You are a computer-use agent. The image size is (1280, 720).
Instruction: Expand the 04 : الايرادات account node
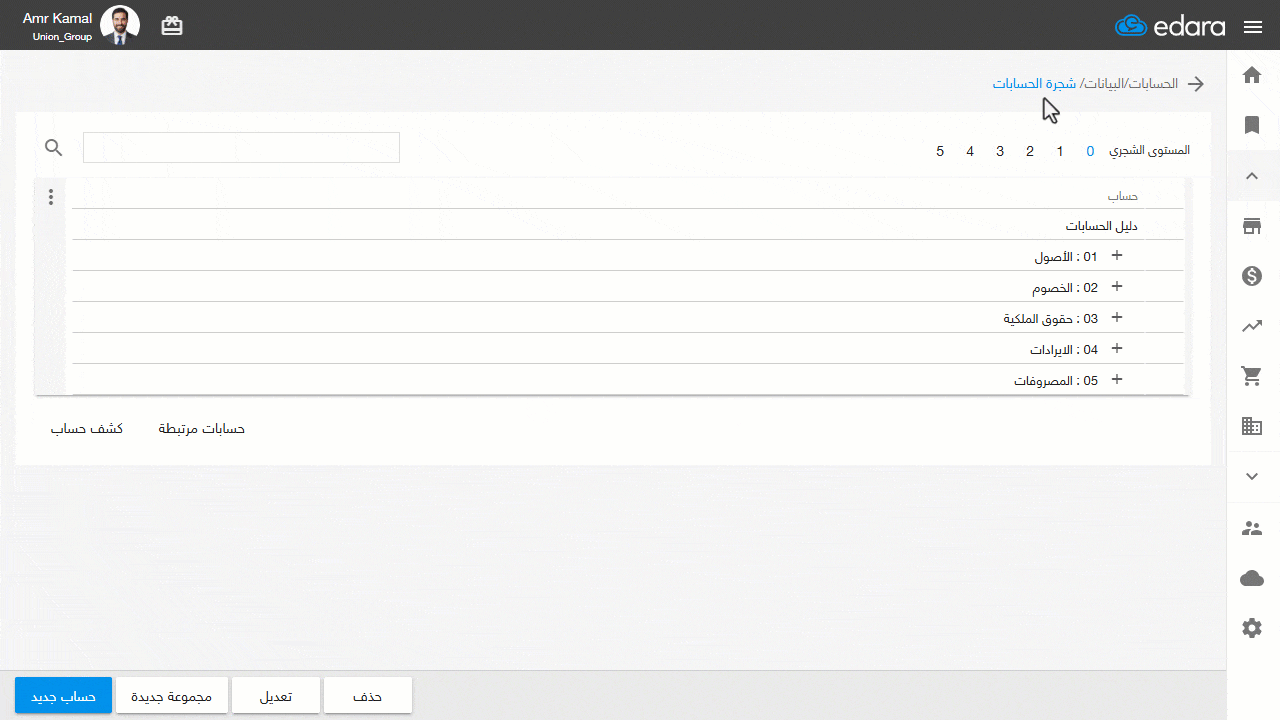click(1117, 349)
